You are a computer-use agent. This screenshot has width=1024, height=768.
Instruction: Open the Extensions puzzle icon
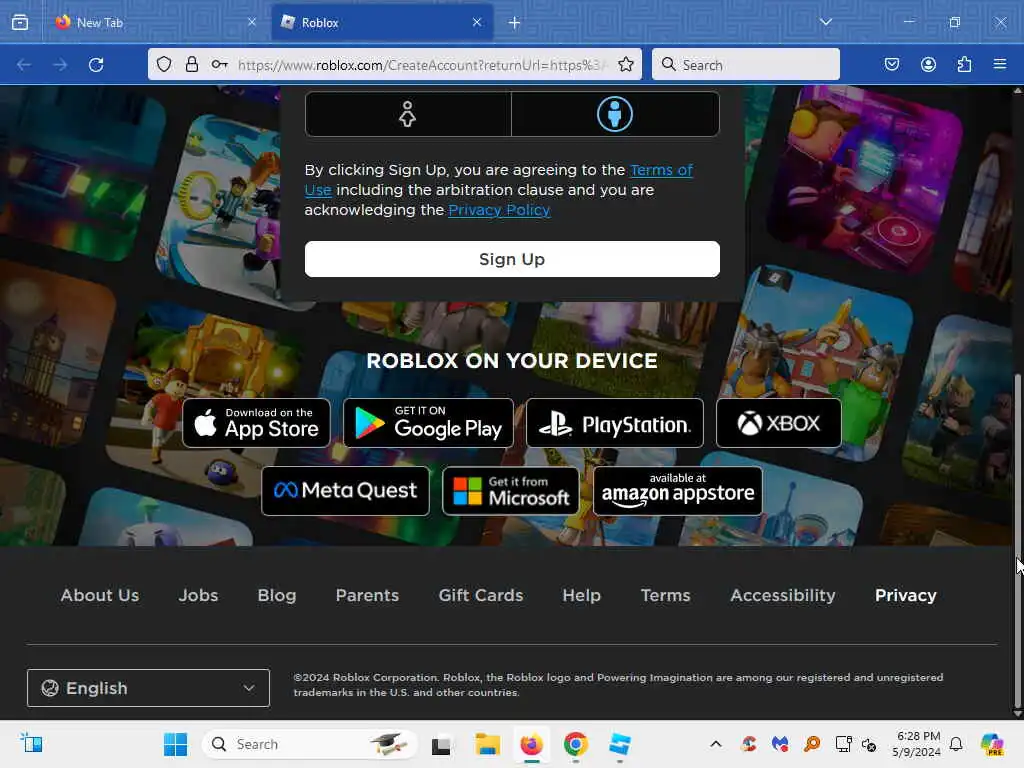[x=964, y=64]
